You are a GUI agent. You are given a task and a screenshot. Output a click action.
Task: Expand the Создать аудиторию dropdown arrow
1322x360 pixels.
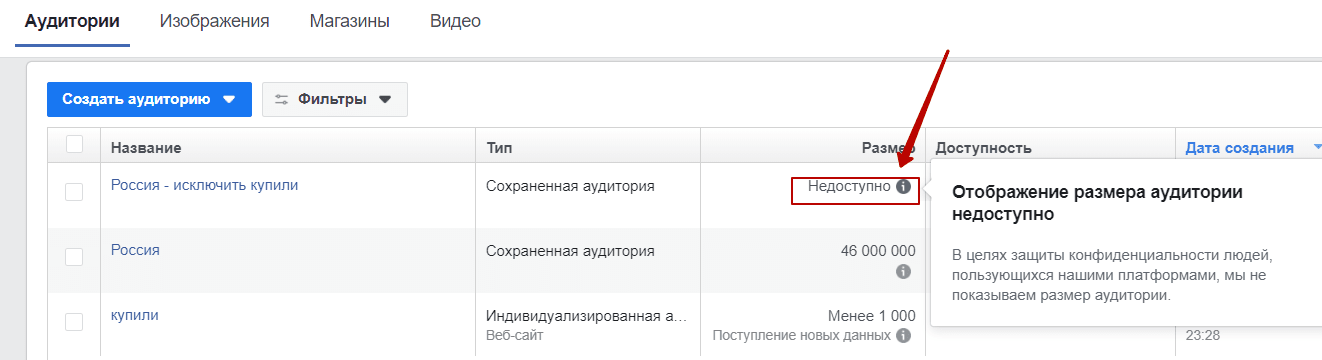click(x=229, y=99)
